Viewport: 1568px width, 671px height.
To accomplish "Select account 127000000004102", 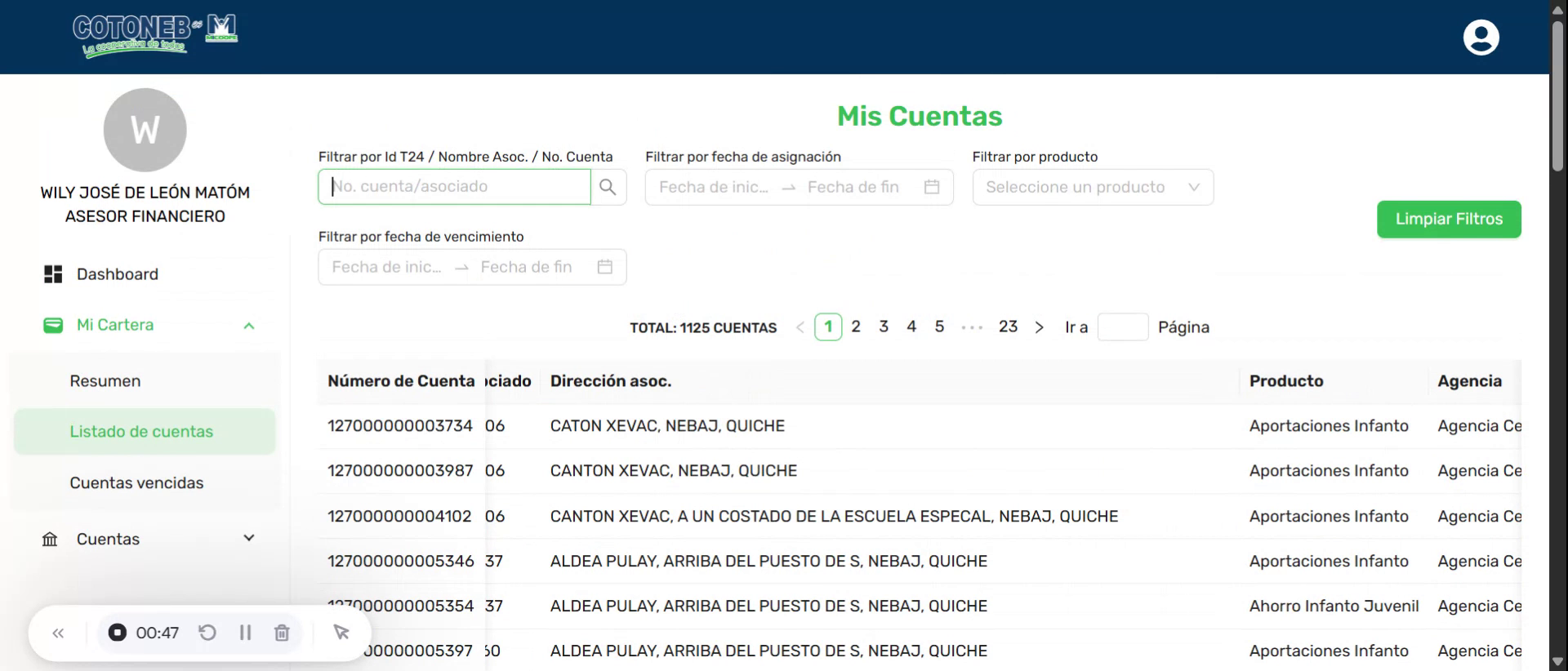I will [x=399, y=517].
